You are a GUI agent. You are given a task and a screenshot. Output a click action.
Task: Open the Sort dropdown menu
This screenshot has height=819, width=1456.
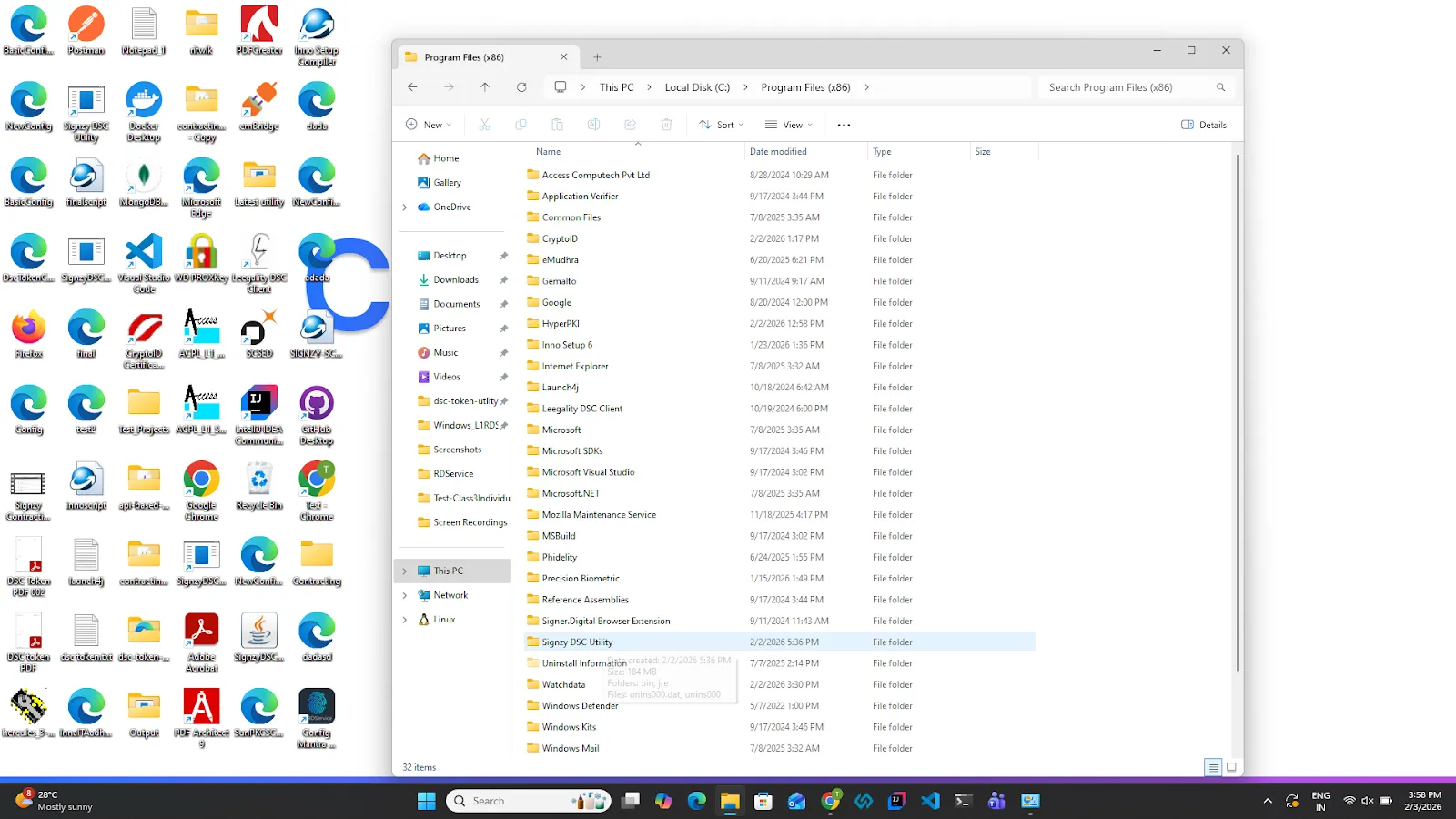click(x=722, y=125)
